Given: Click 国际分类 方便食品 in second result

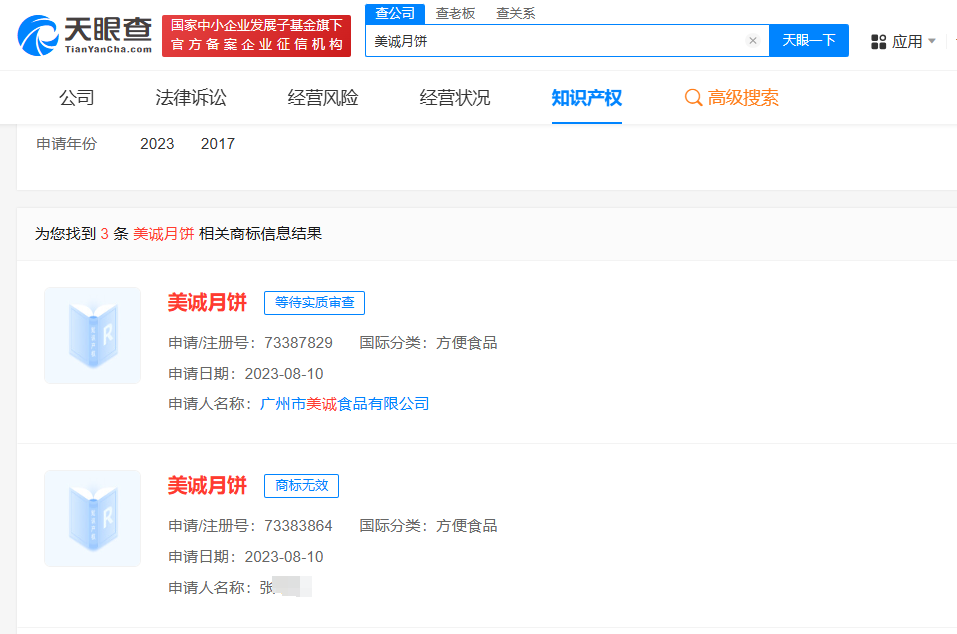Looking at the screenshot, I should (428, 526).
